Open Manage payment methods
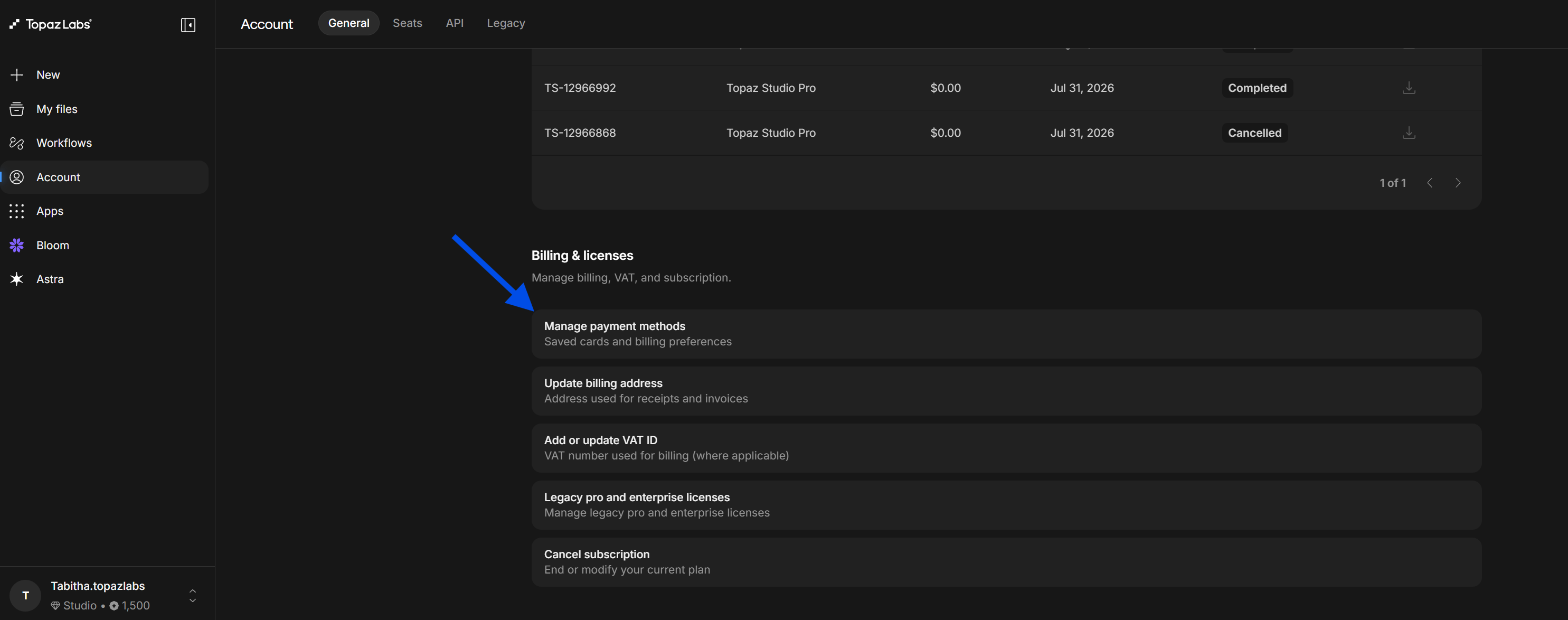This screenshot has width=1568, height=620. click(x=1006, y=334)
